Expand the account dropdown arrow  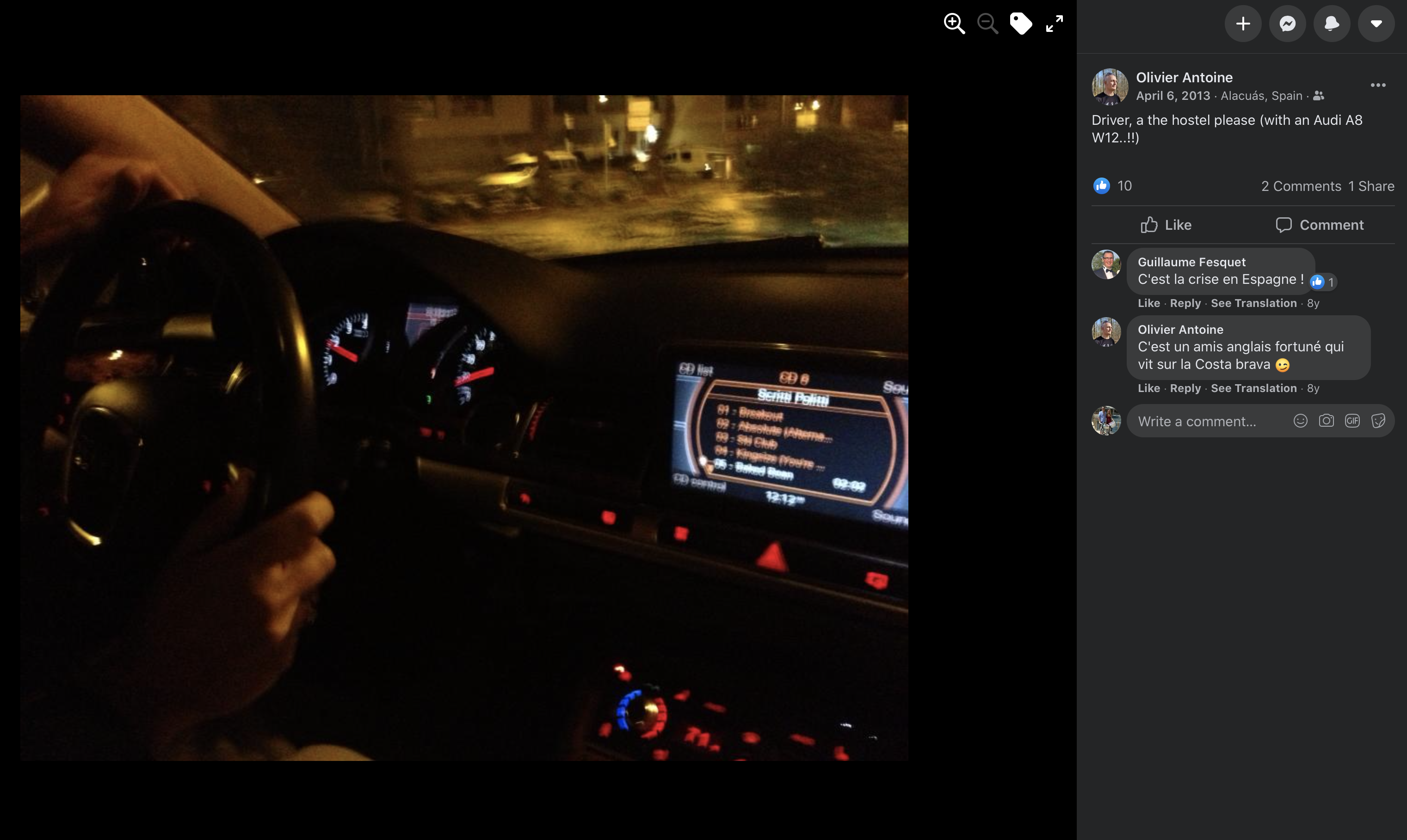click(x=1376, y=24)
